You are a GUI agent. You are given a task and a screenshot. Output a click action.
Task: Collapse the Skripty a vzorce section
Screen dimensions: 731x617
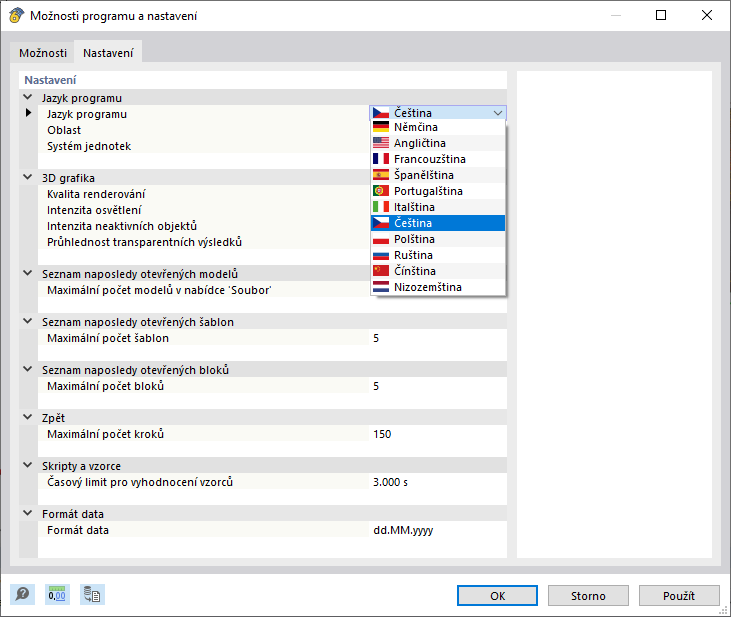click(x=28, y=466)
